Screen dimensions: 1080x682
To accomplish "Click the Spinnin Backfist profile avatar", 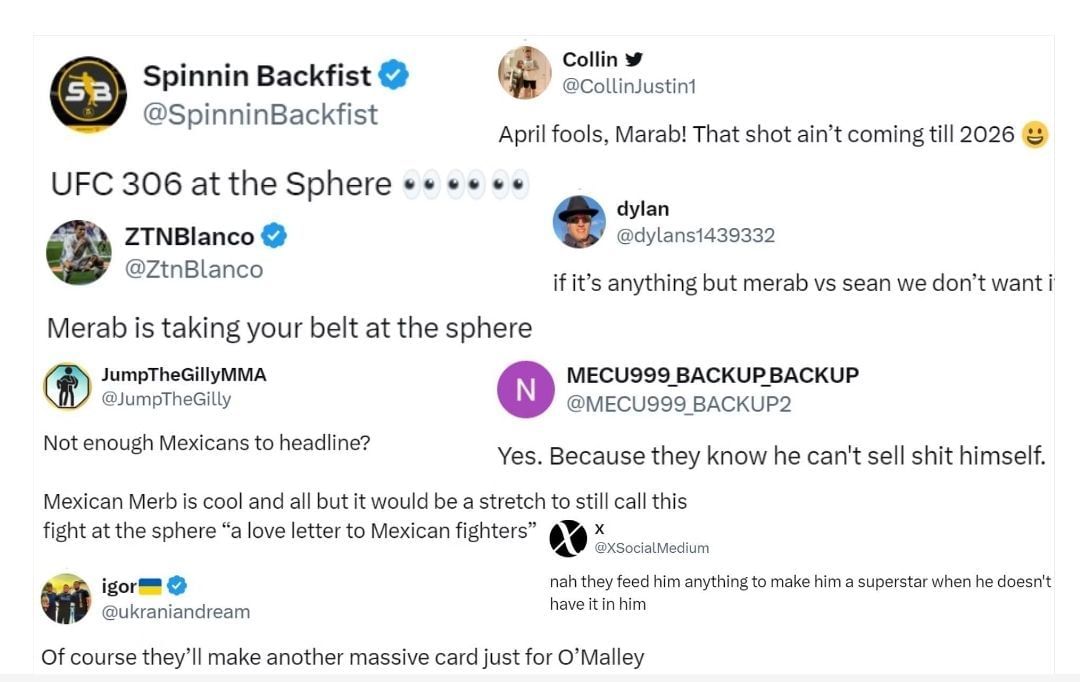I will [x=88, y=94].
